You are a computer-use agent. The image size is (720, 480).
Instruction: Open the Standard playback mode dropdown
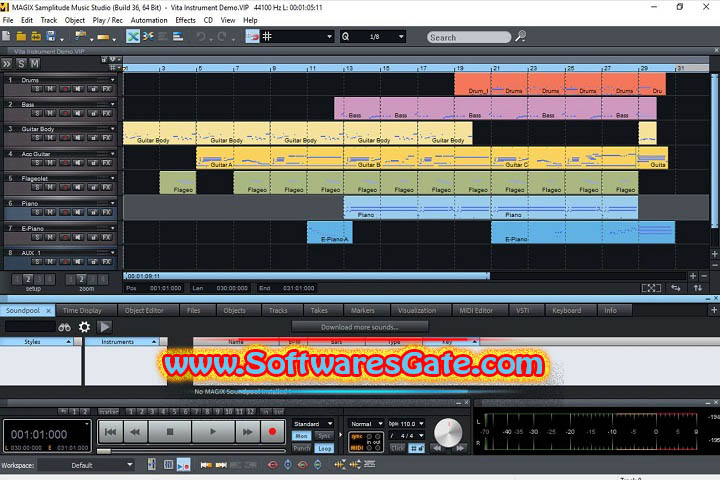pyautogui.click(x=313, y=424)
